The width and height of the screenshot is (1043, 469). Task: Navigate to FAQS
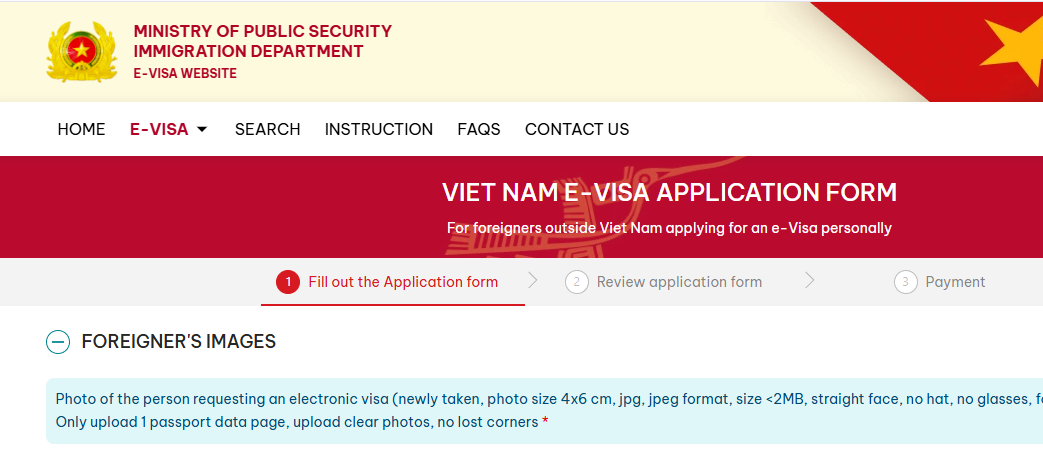point(479,129)
